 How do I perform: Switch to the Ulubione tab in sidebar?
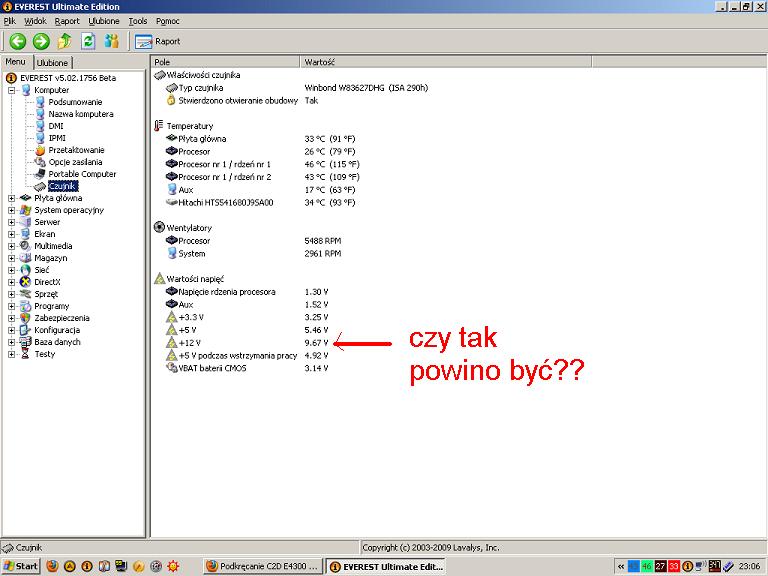tap(52, 63)
